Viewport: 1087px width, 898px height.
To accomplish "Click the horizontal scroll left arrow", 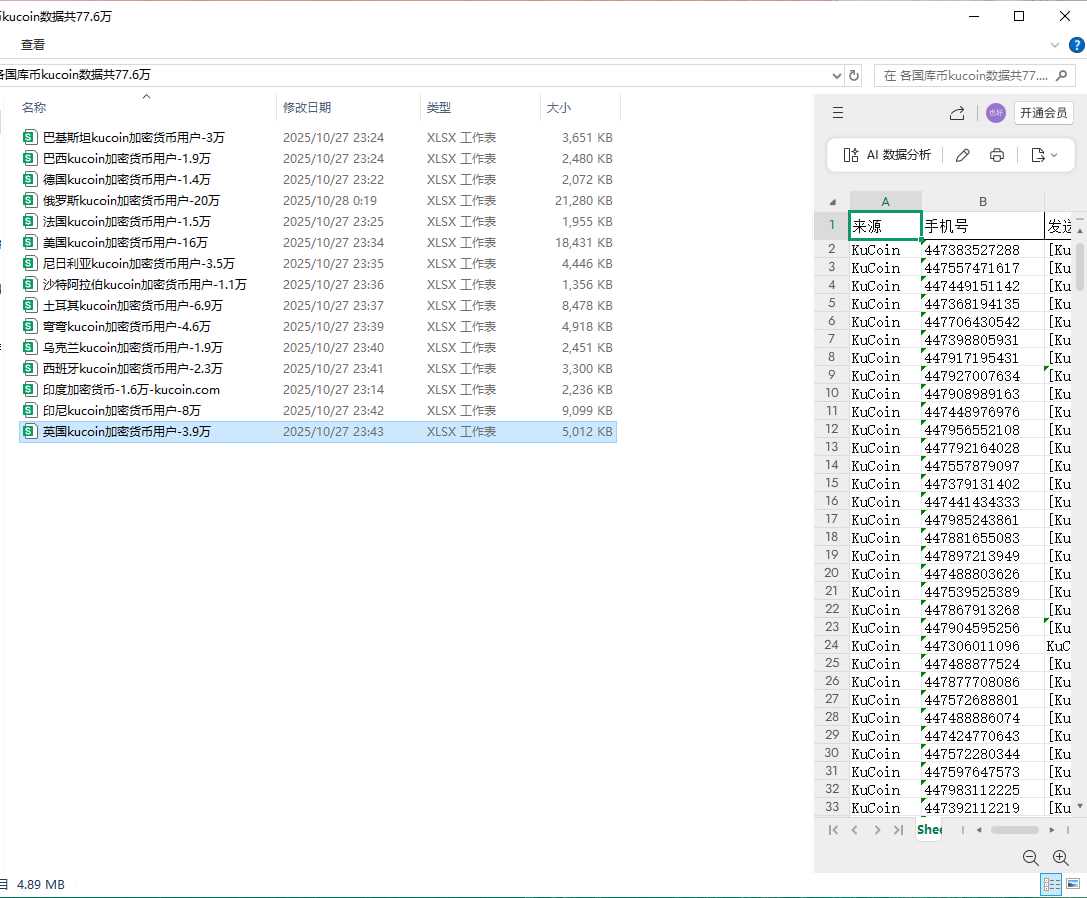I will tap(979, 830).
